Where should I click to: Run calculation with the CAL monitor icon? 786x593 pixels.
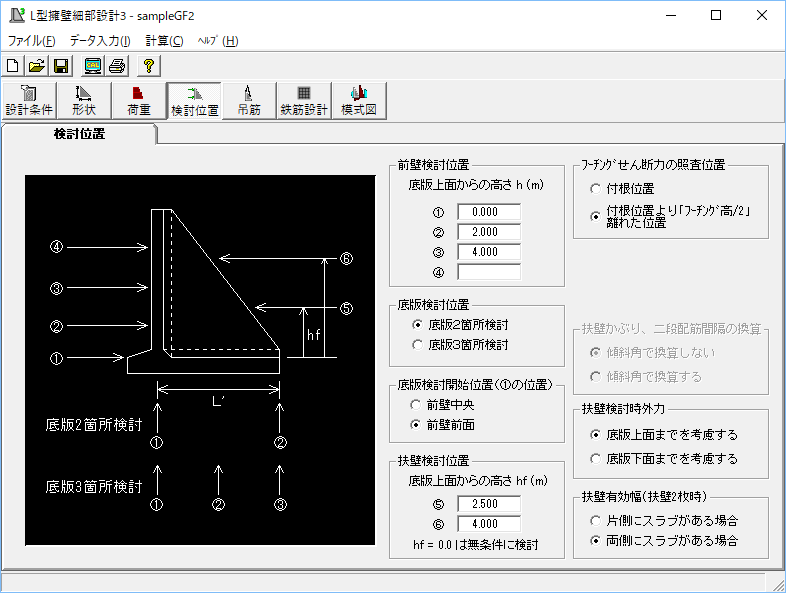(x=92, y=66)
